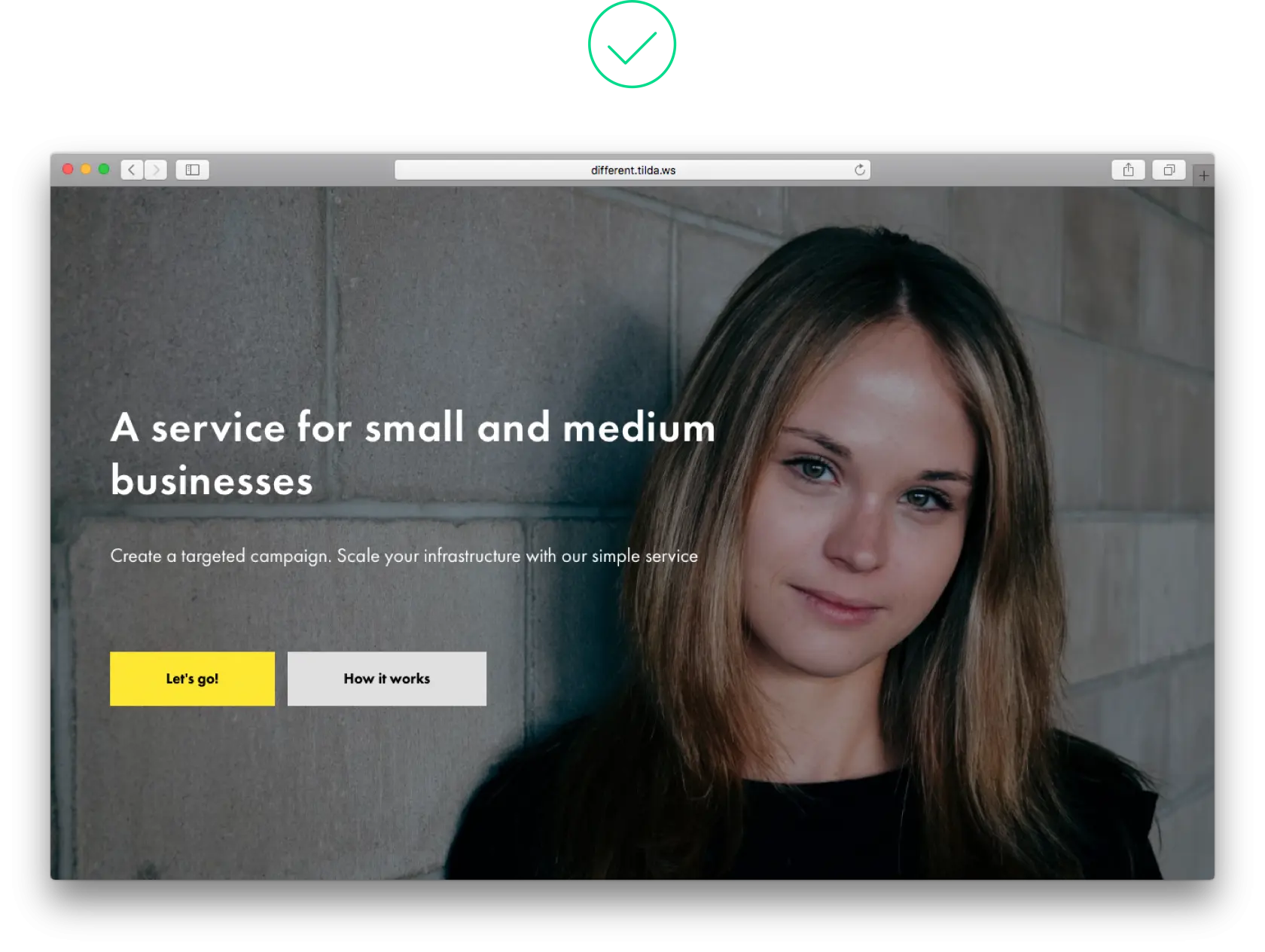
Task: Select the headline 'A service for small and medium'
Action: (413, 427)
